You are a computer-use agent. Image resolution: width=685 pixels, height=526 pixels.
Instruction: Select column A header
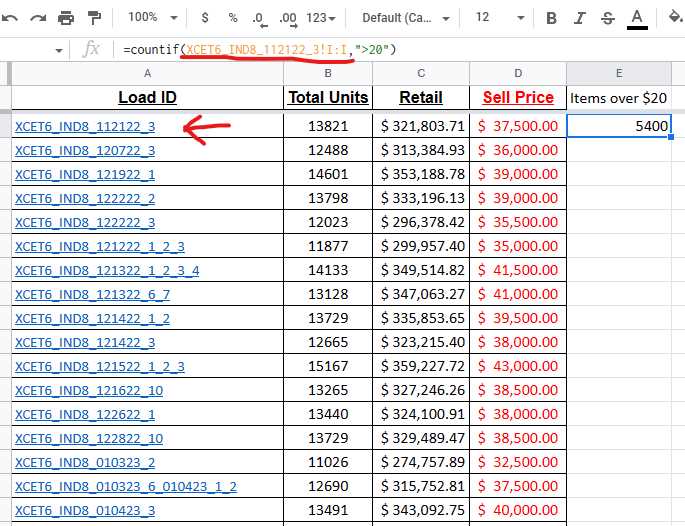[147, 73]
